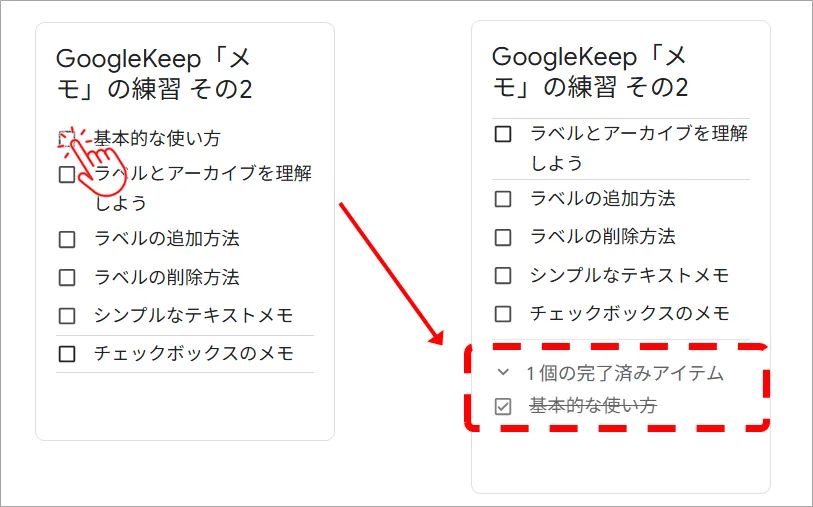Check ラベルとアーカイブを理解しよう in the note with completed items
813x507 pixels.
pyautogui.click(x=503, y=134)
